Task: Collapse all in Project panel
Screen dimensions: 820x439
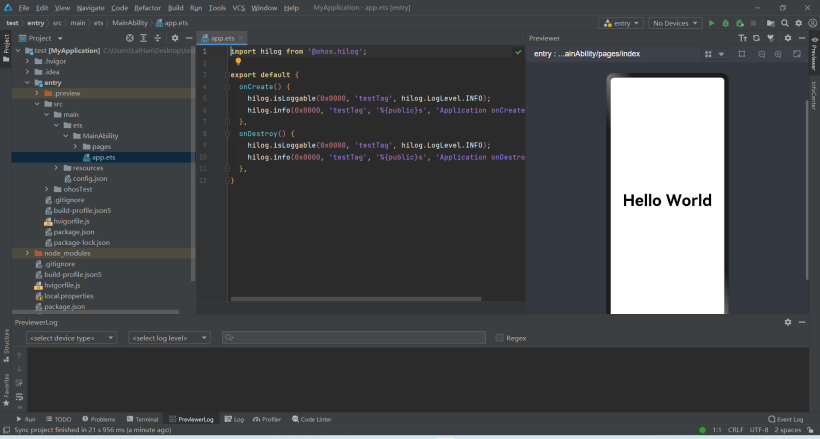Action: pos(157,38)
